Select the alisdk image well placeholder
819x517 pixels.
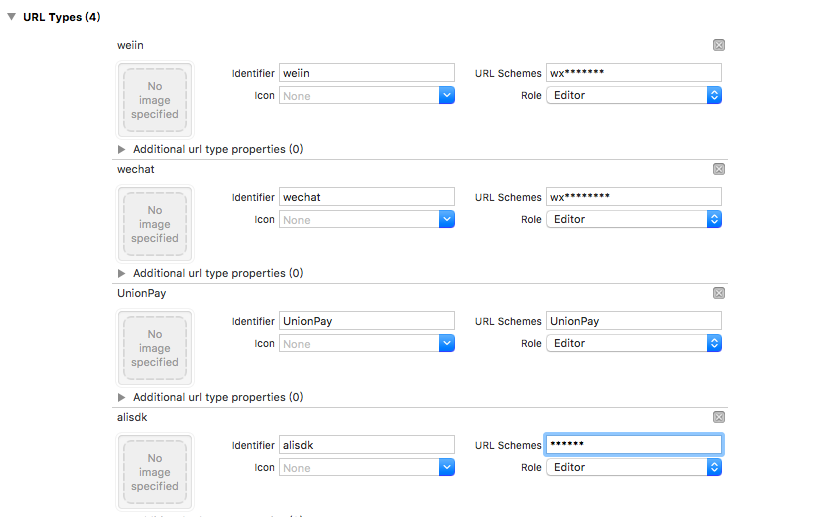[x=155, y=472]
